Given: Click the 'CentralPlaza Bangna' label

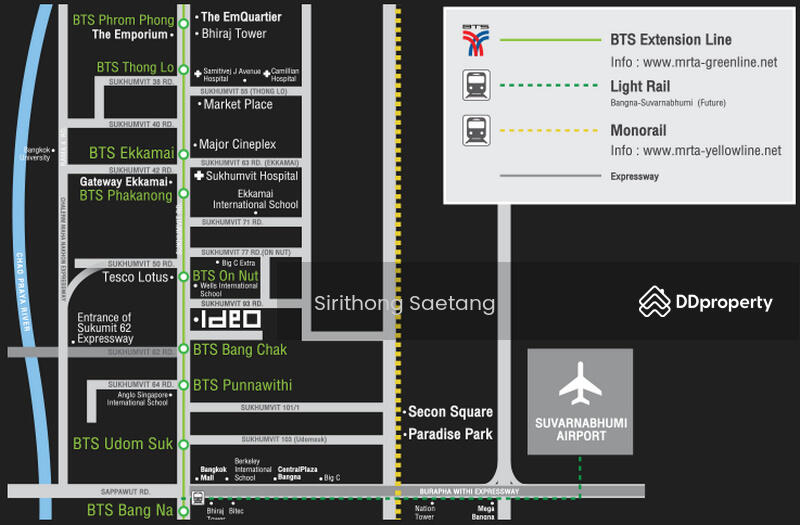Looking at the screenshot, I should [x=297, y=473].
